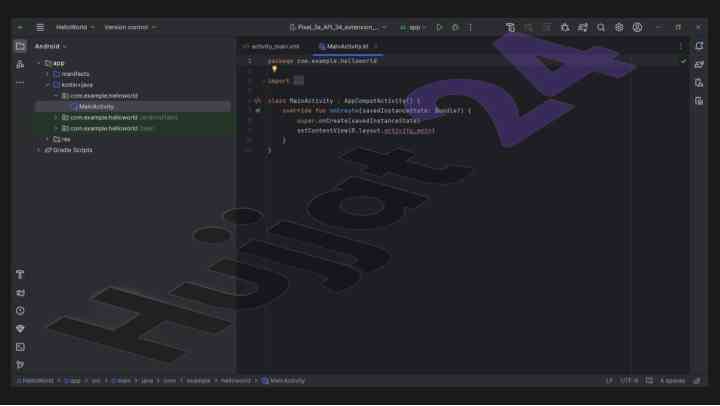Switch to activity_main.xml tab

point(271,46)
